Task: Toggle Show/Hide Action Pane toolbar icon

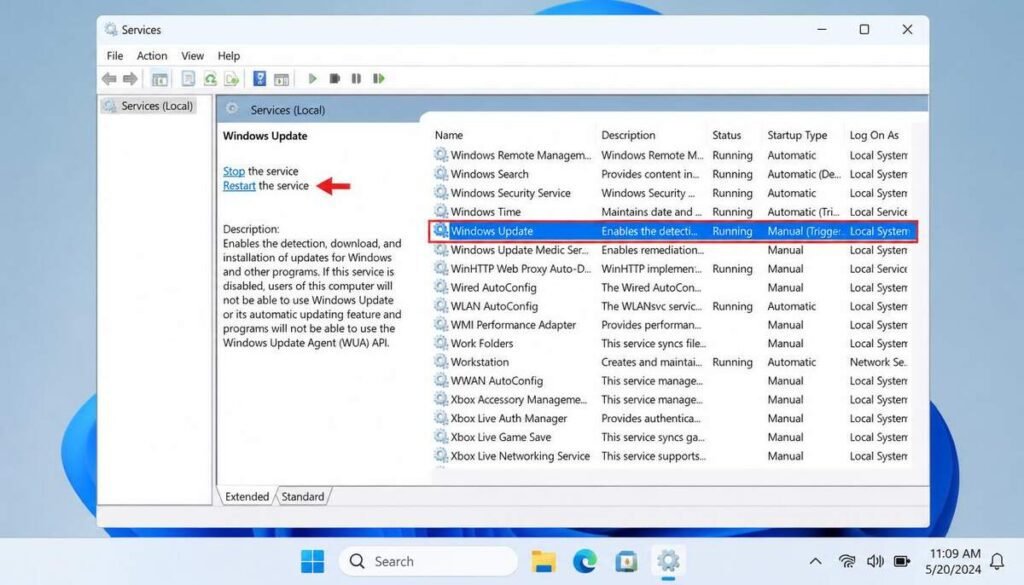Action: [281, 79]
